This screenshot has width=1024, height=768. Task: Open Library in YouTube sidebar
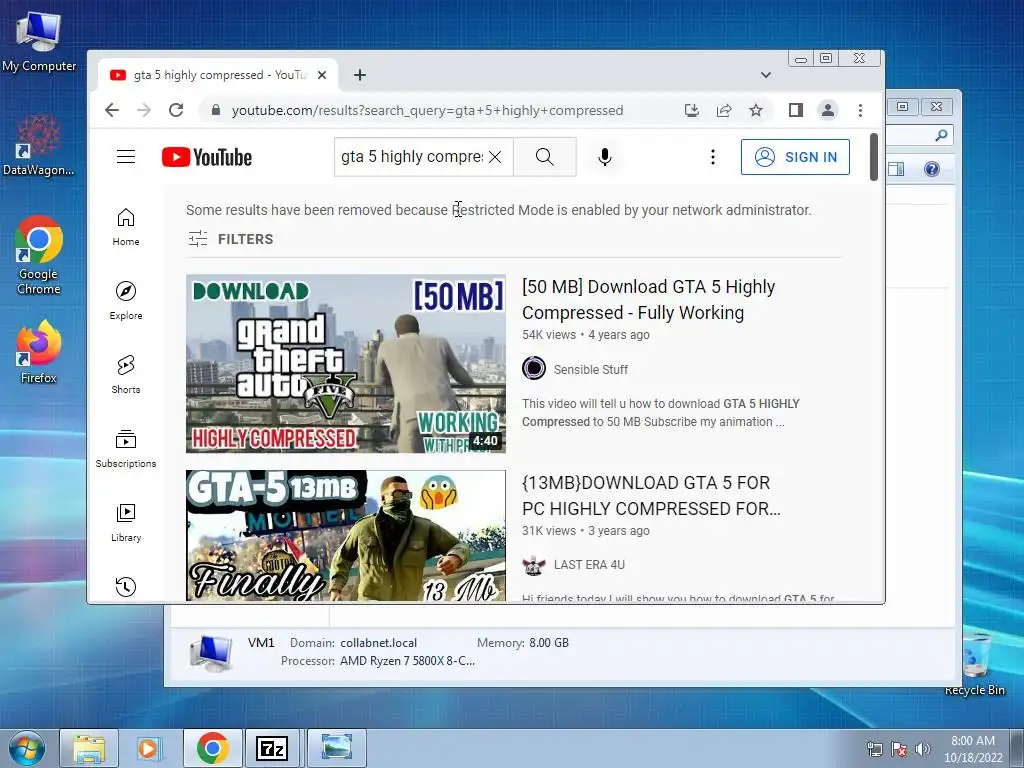coord(125,522)
